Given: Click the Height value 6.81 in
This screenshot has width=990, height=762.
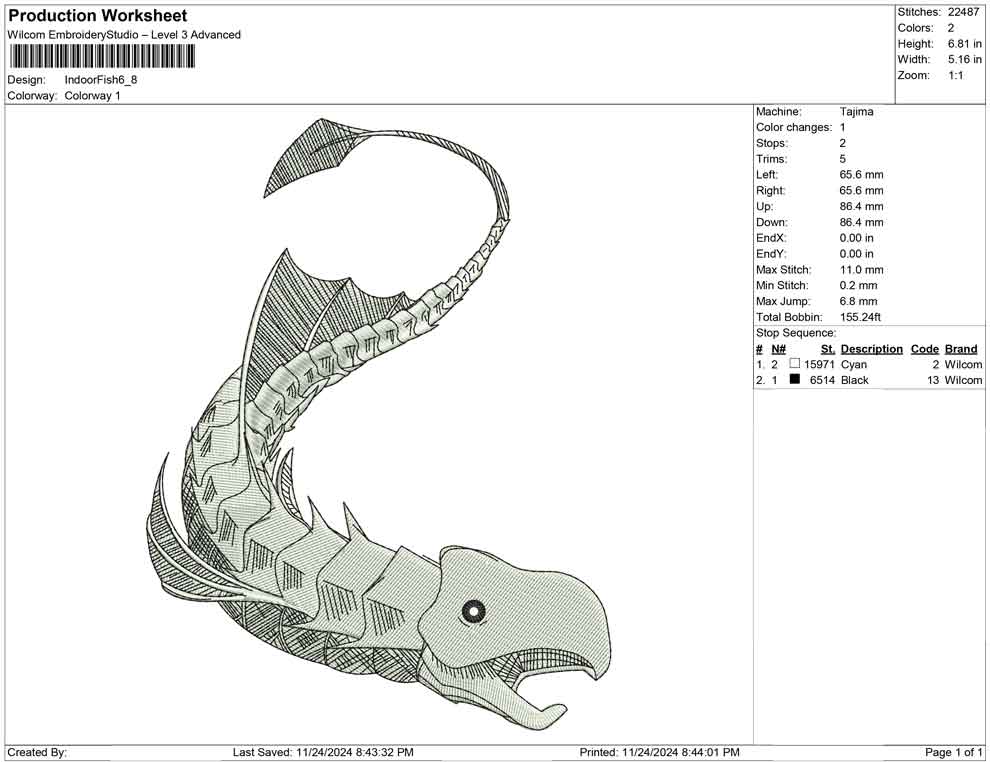Looking at the screenshot, I should tap(965, 44).
